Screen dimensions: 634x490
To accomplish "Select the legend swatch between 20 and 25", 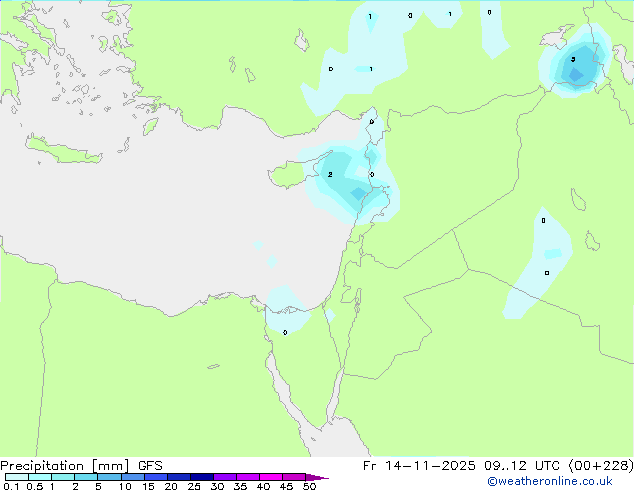I will tap(179, 477).
